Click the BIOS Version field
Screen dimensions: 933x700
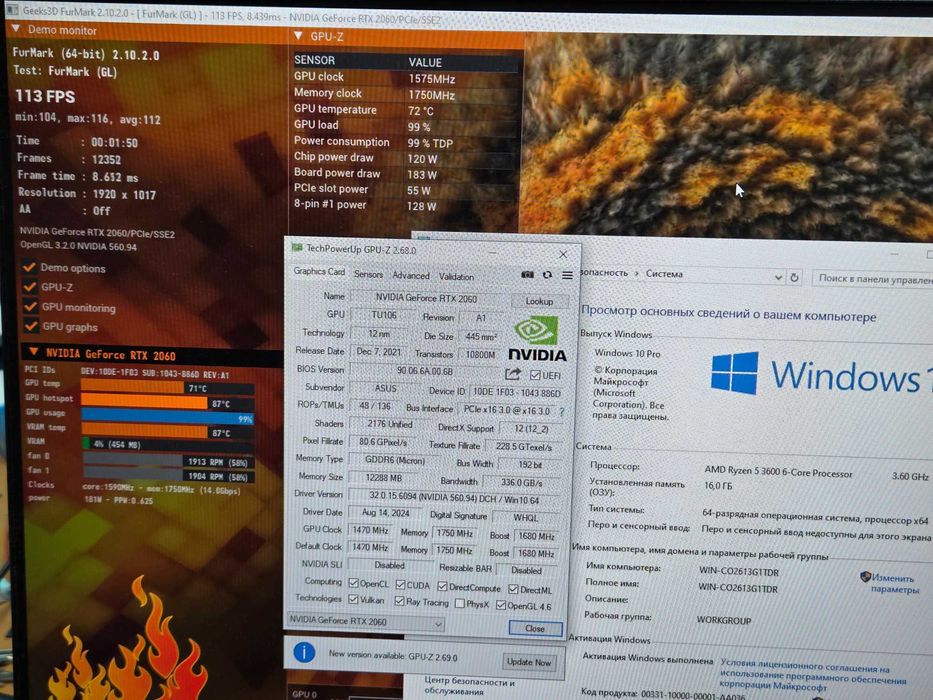[x=425, y=371]
